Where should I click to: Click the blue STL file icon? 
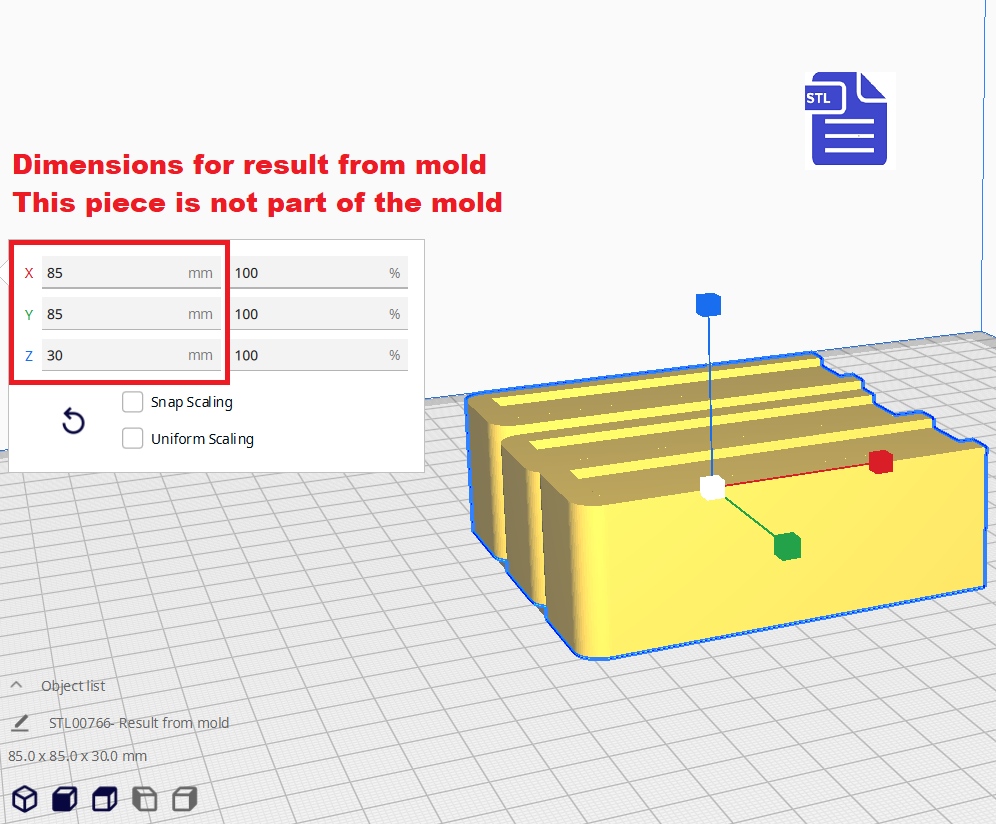coord(847,118)
